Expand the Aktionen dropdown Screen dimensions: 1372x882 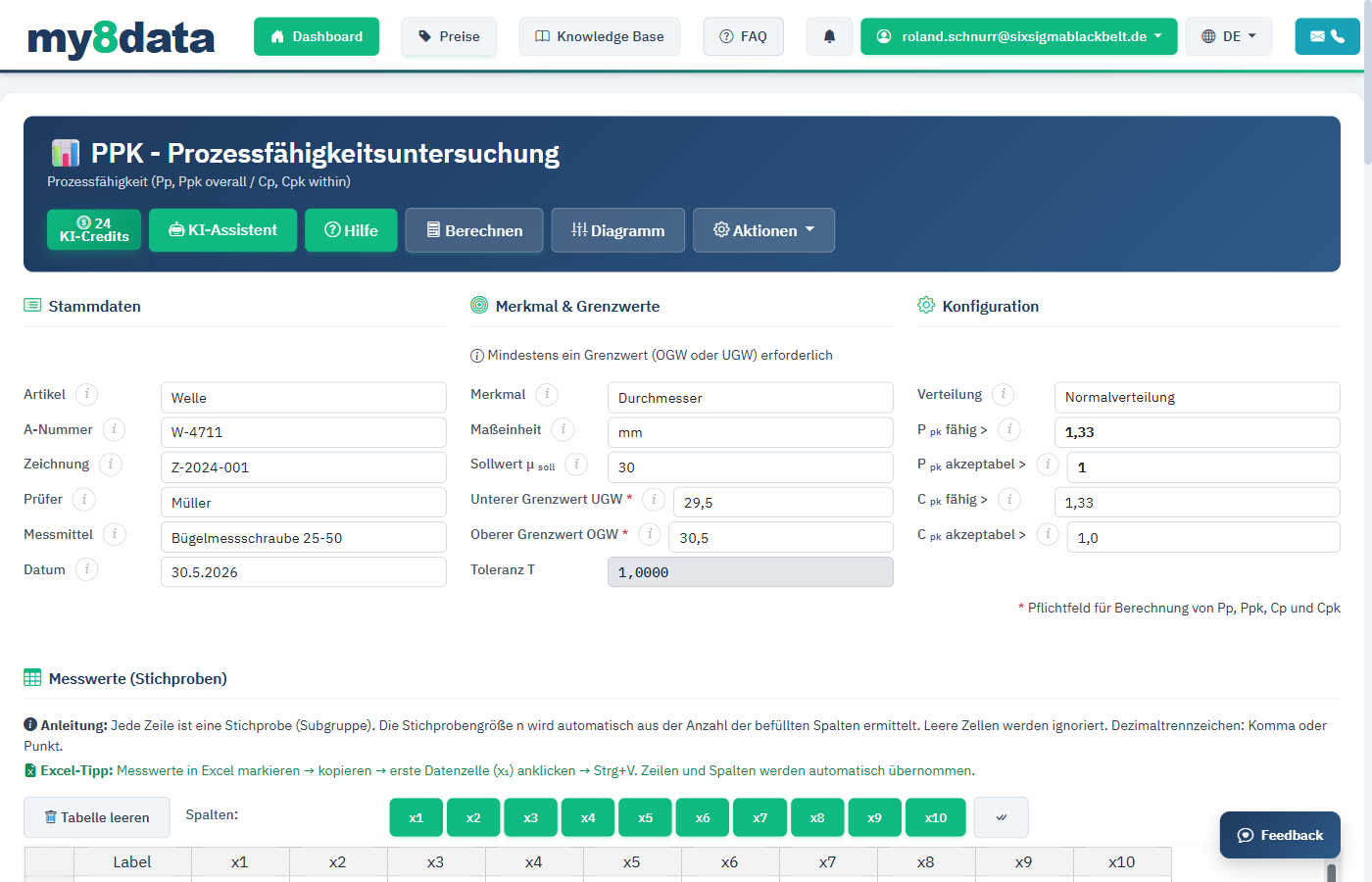763,230
